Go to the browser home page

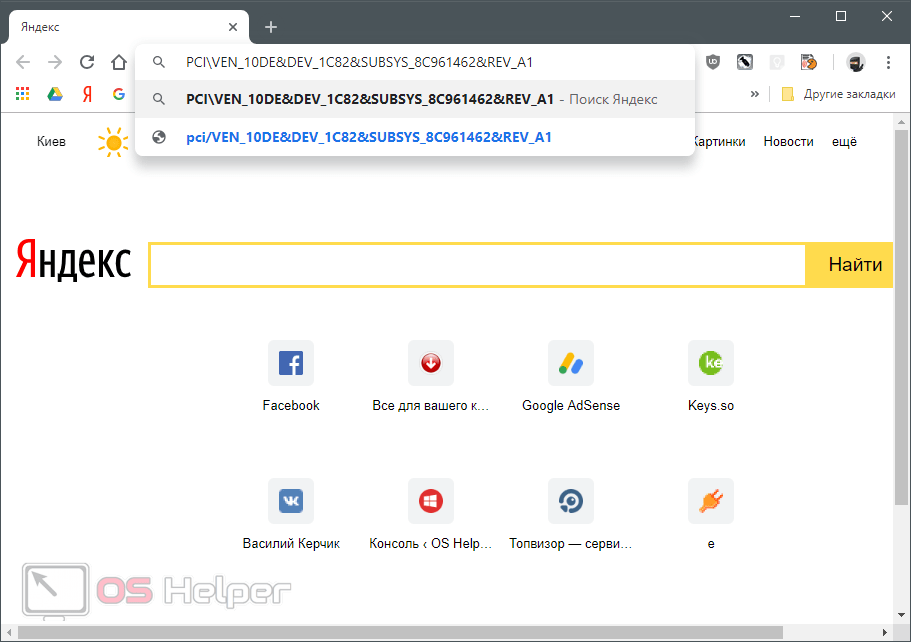tap(119, 63)
